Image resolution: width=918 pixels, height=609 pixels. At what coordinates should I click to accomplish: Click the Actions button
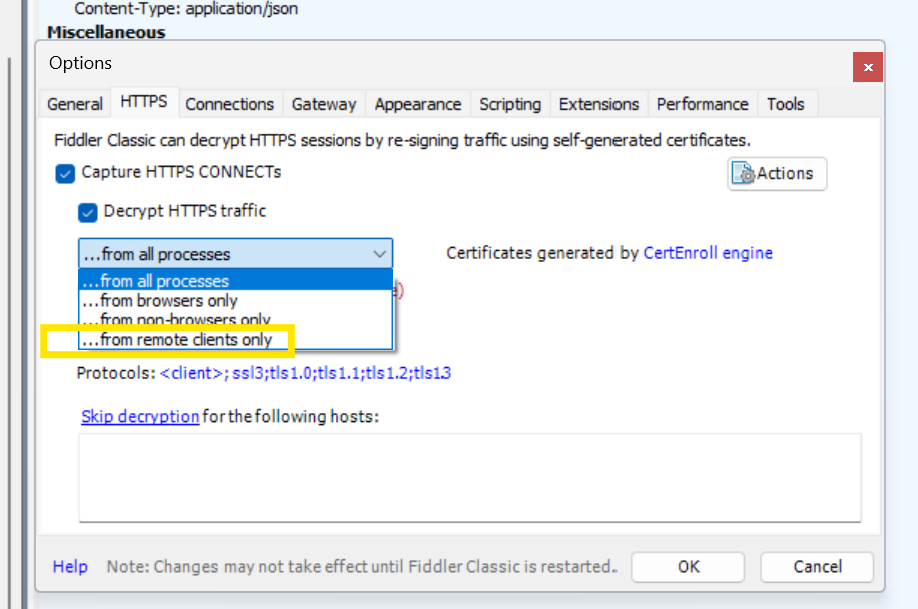(x=777, y=173)
